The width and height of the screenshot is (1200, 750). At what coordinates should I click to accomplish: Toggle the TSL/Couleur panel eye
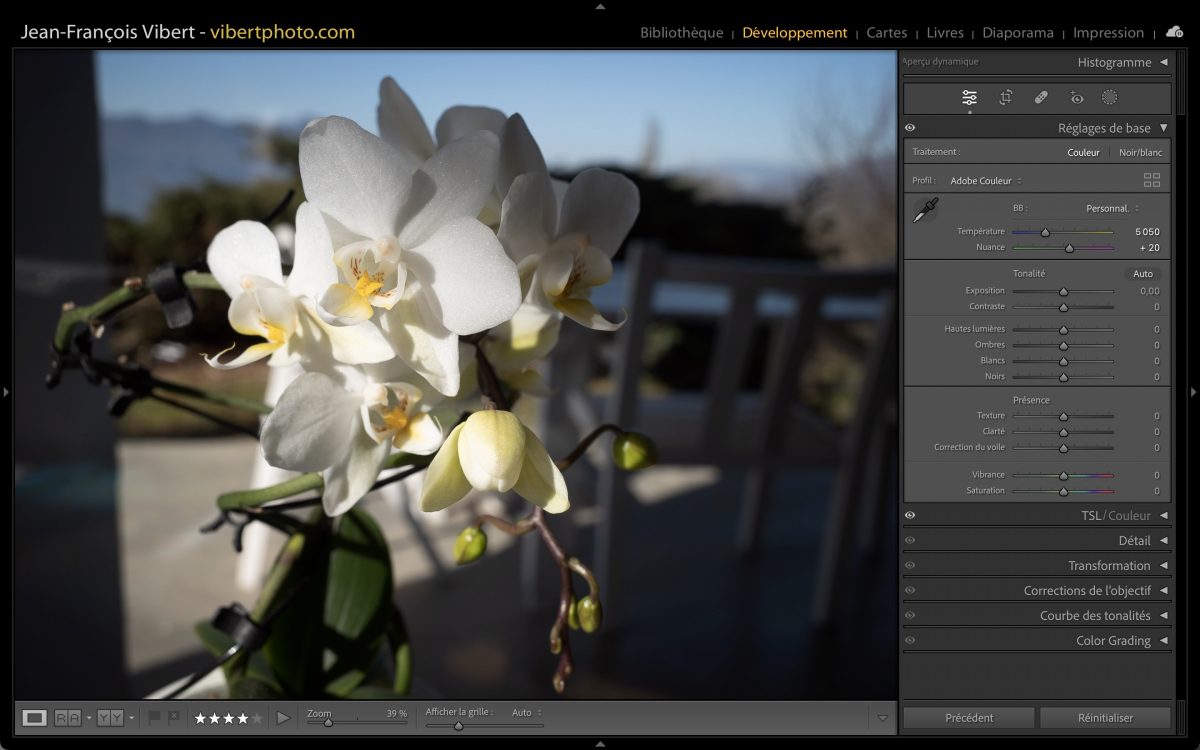910,516
